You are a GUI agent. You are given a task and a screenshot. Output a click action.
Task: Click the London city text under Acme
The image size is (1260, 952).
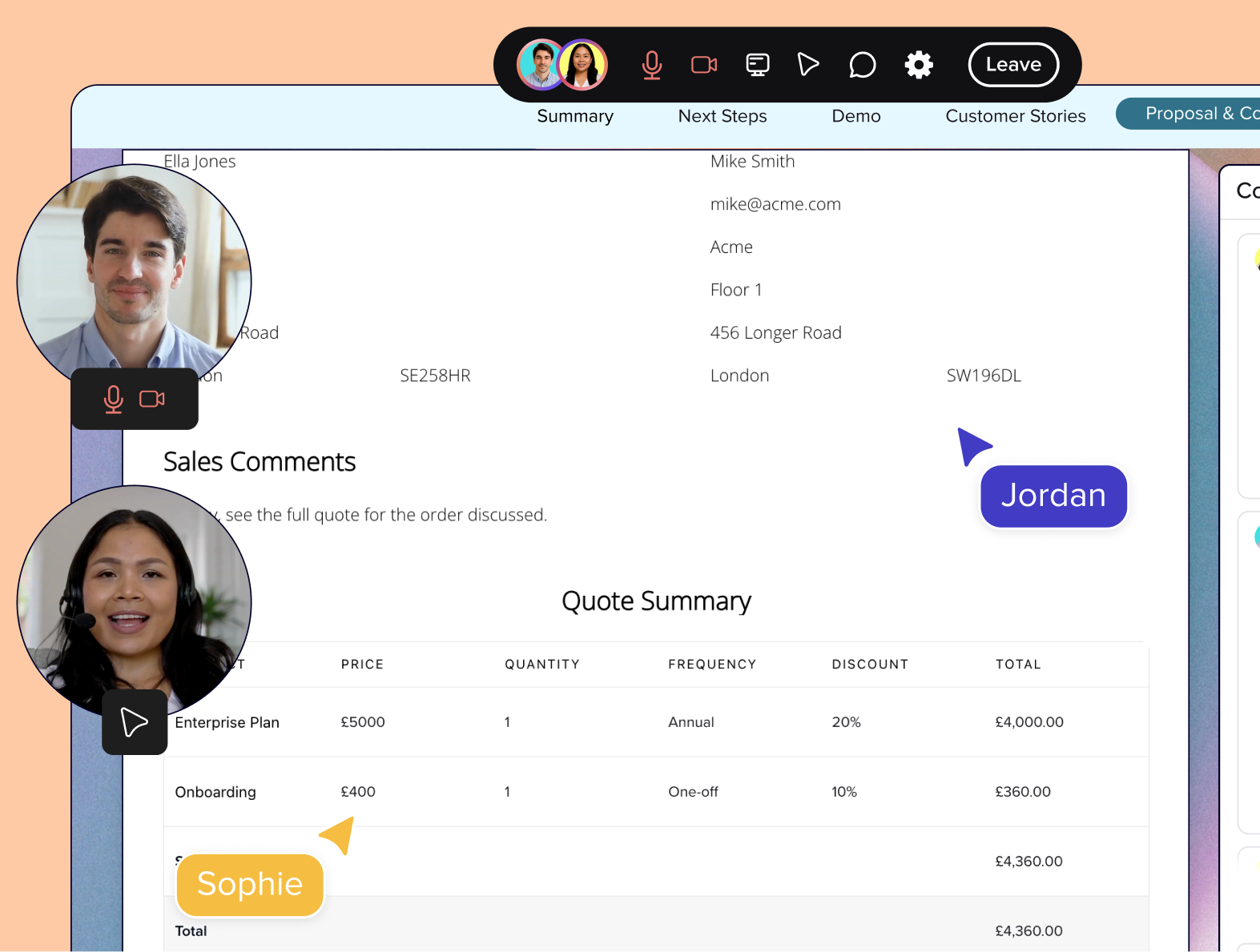739,376
